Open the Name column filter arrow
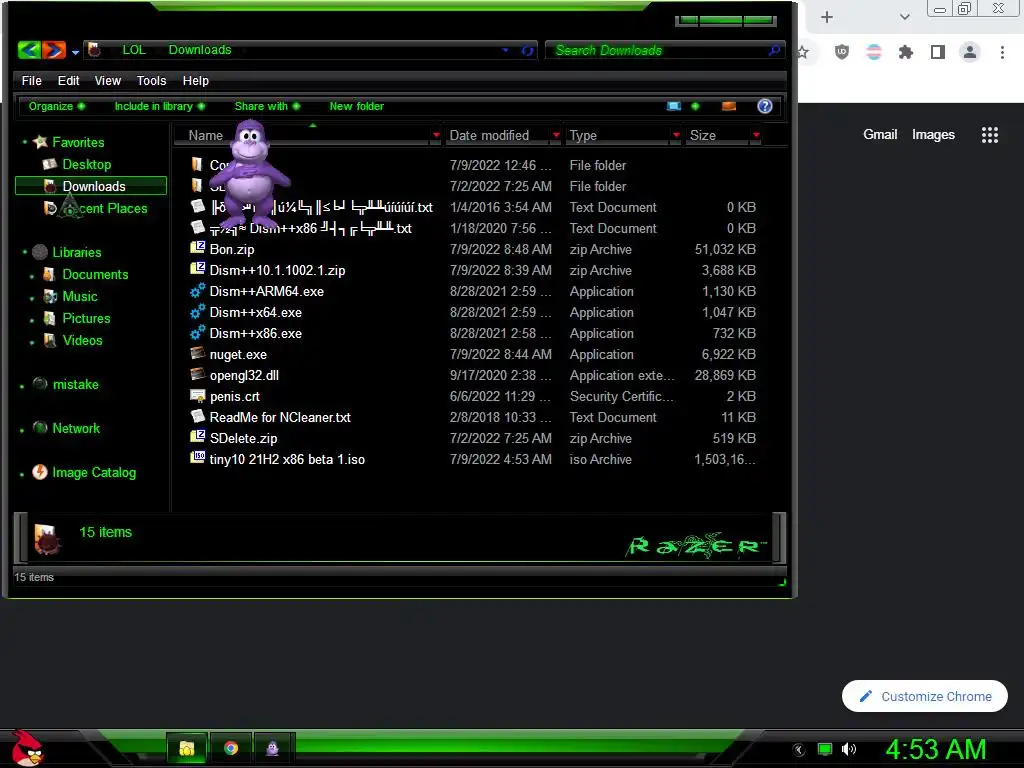Image resolution: width=1024 pixels, height=768 pixels. pos(436,135)
